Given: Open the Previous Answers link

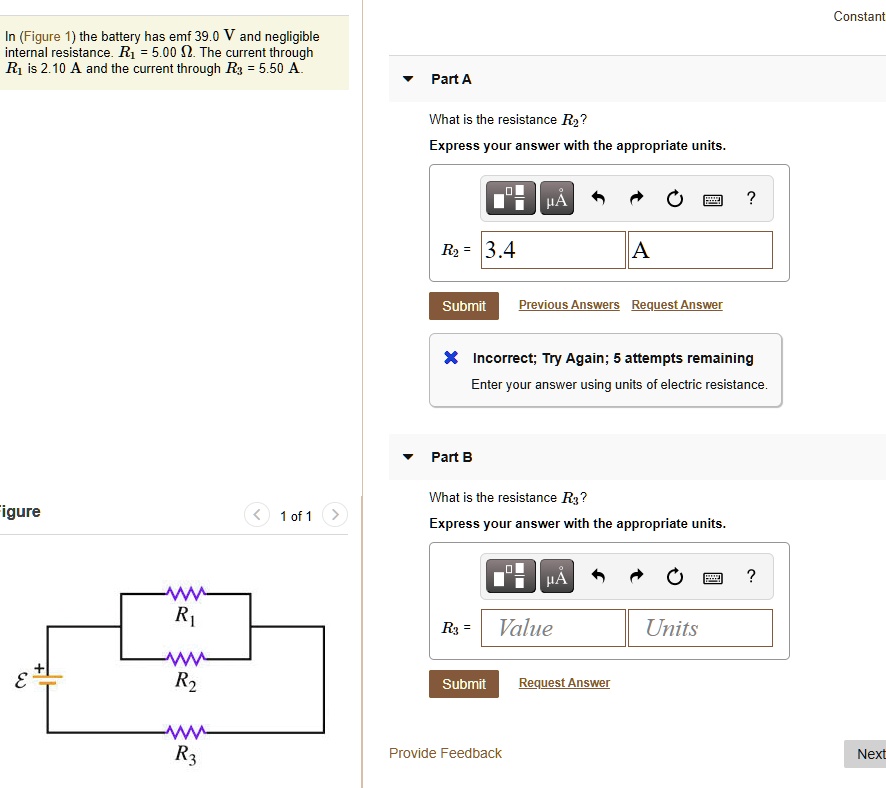Looking at the screenshot, I should tap(569, 304).
